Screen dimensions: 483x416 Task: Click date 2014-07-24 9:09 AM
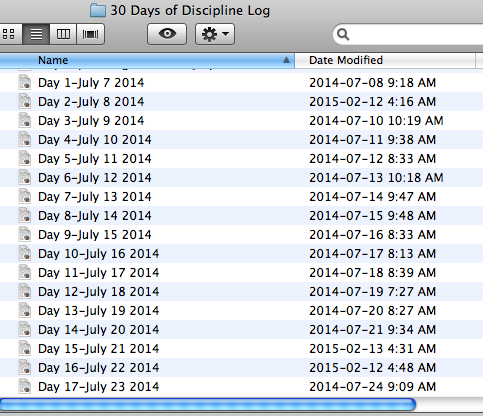tap(373, 387)
